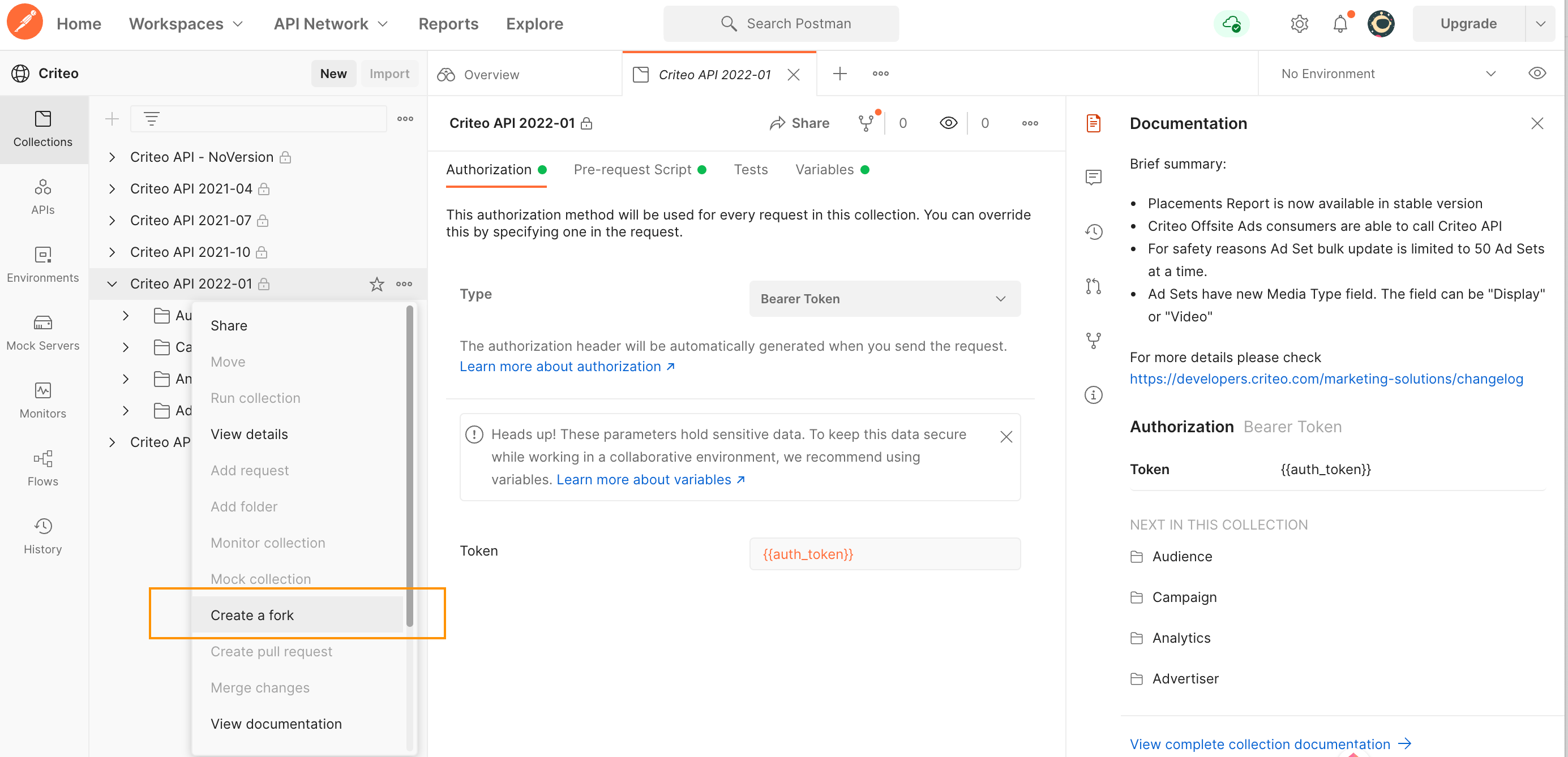Open the settings gear icon
The image size is (1568, 757).
pos(1299,24)
